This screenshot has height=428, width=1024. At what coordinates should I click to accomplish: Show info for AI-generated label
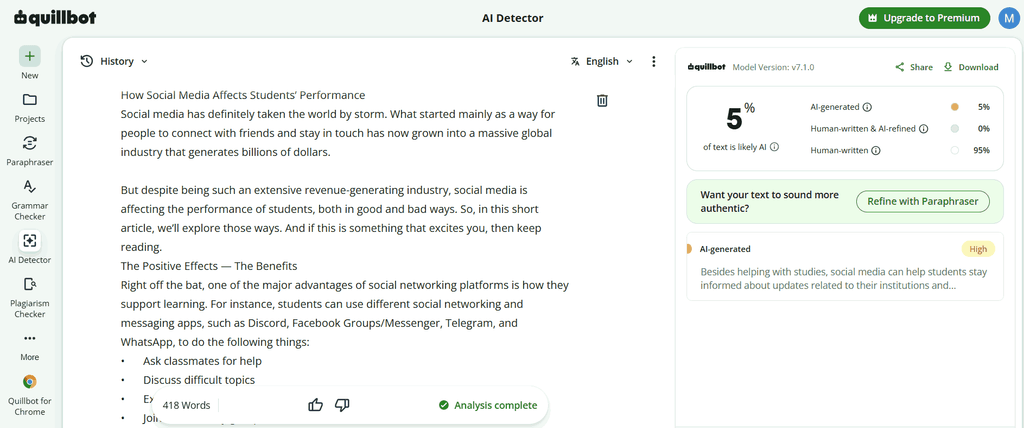click(x=867, y=107)
